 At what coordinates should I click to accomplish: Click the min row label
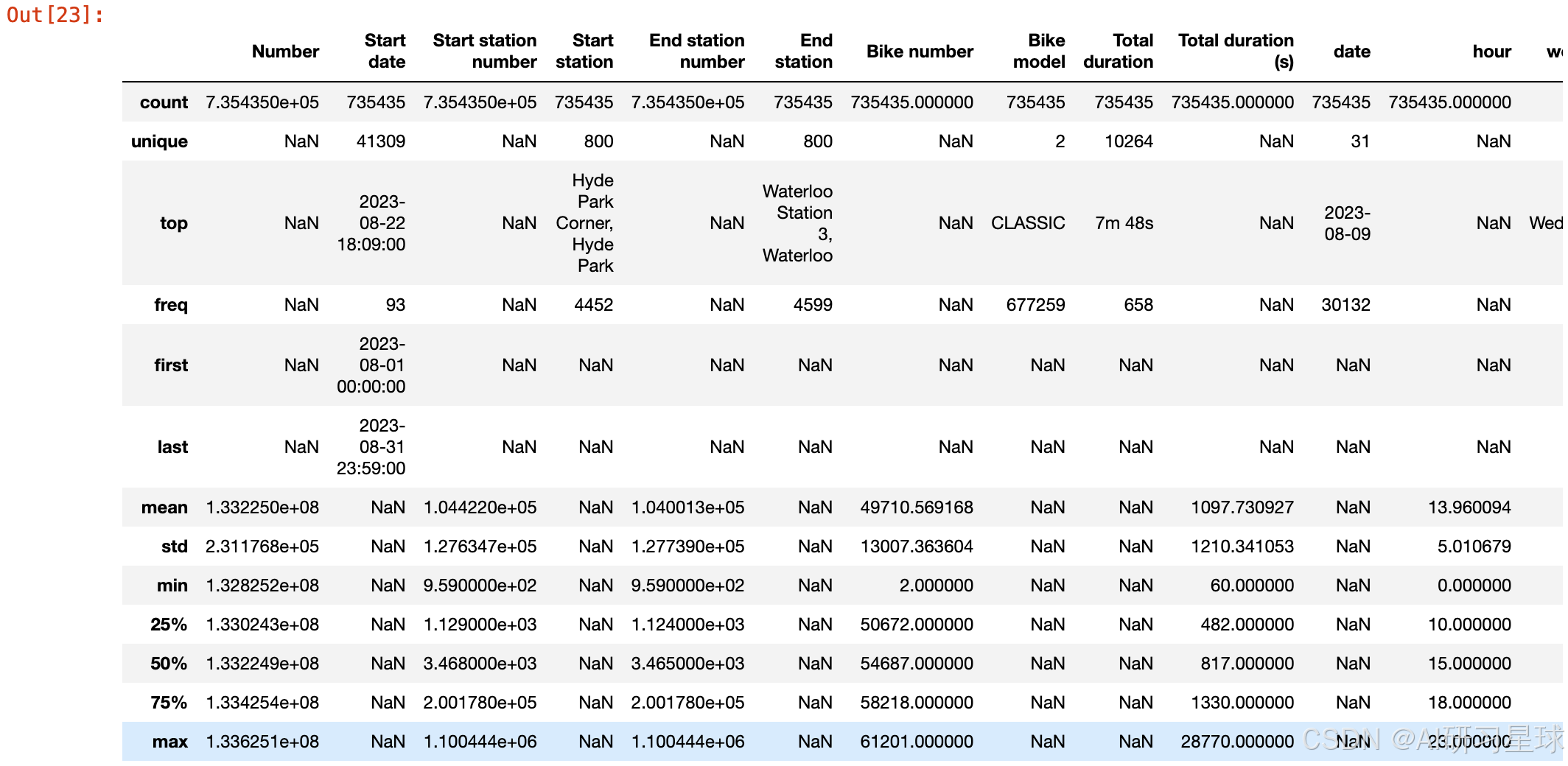tap(172, 586)
